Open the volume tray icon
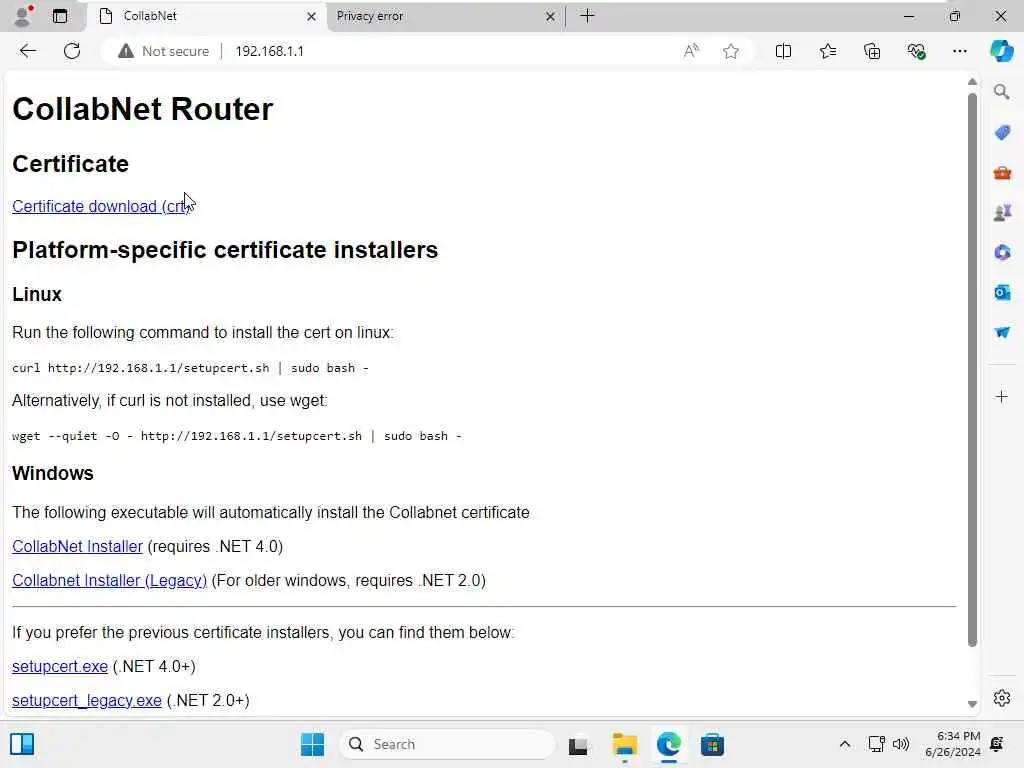The image size is (1024, 768). 901,744
